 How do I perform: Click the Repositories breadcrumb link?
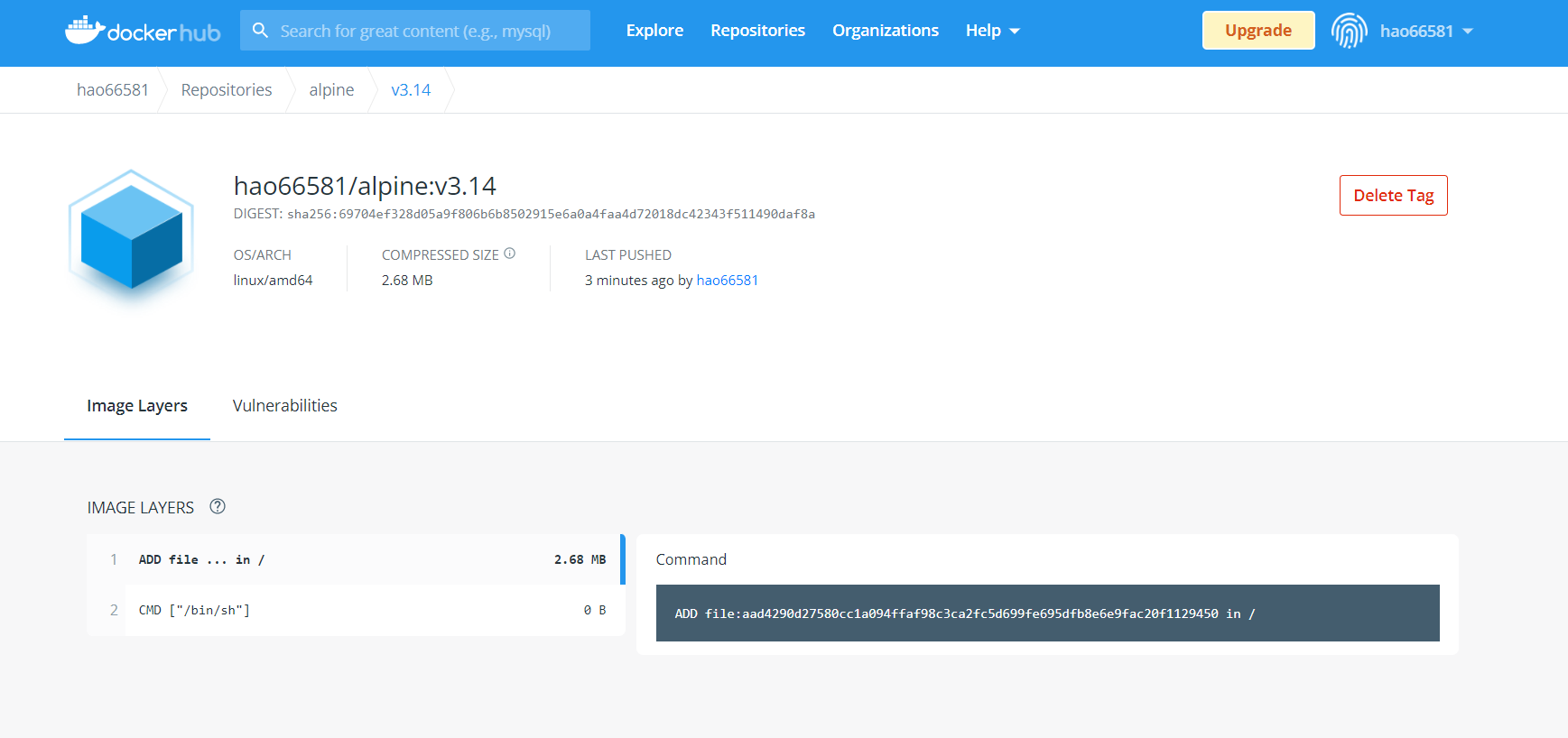227,90
